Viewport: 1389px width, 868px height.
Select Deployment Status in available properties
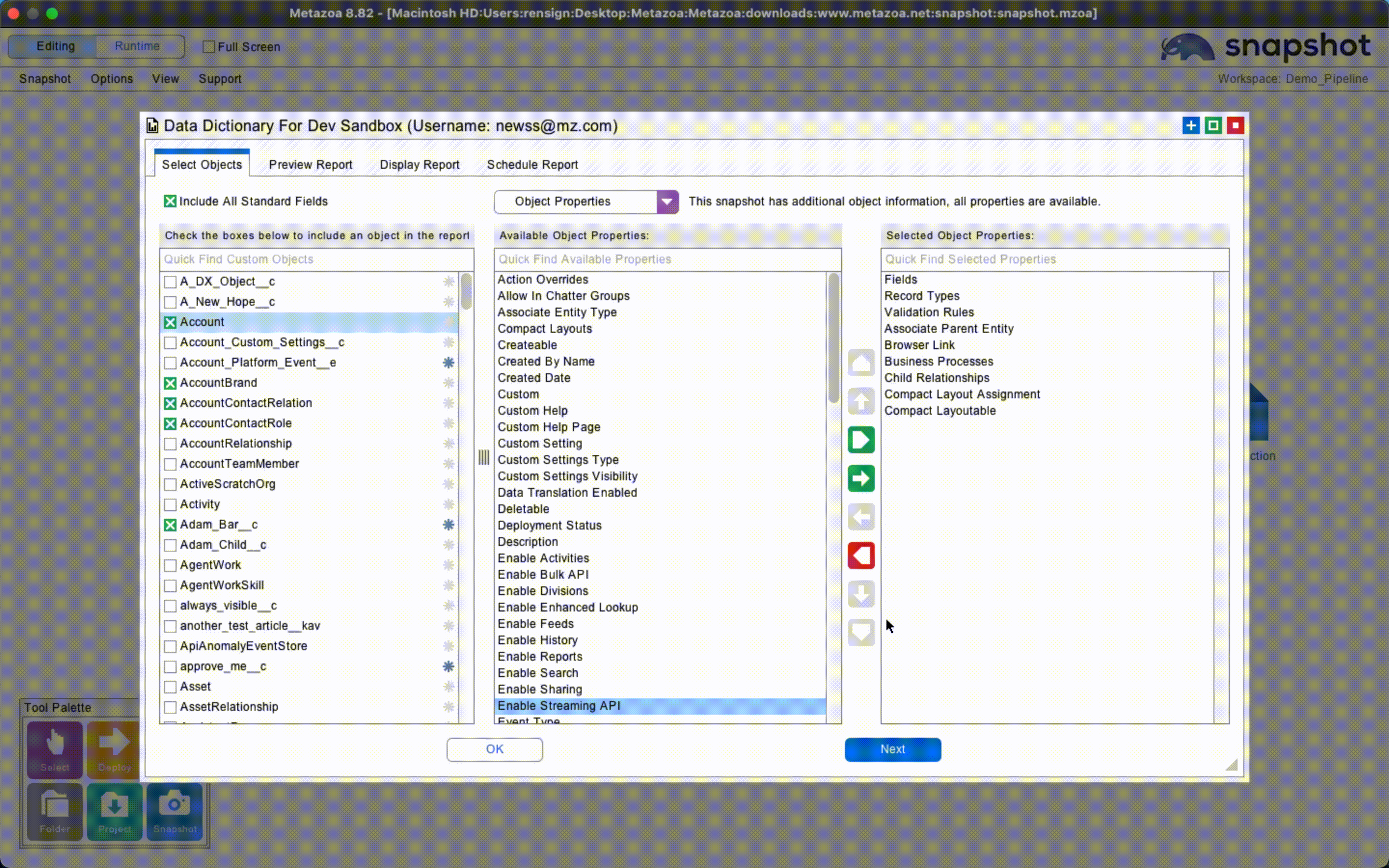click(x=660, y=525)
